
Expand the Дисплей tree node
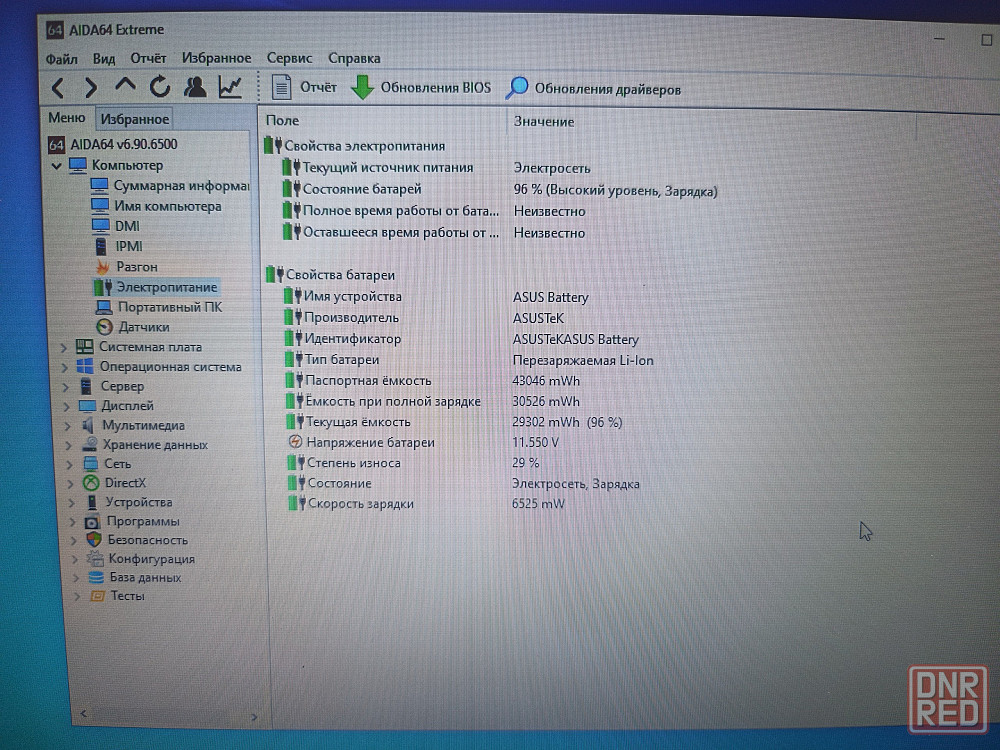[67, 406]
